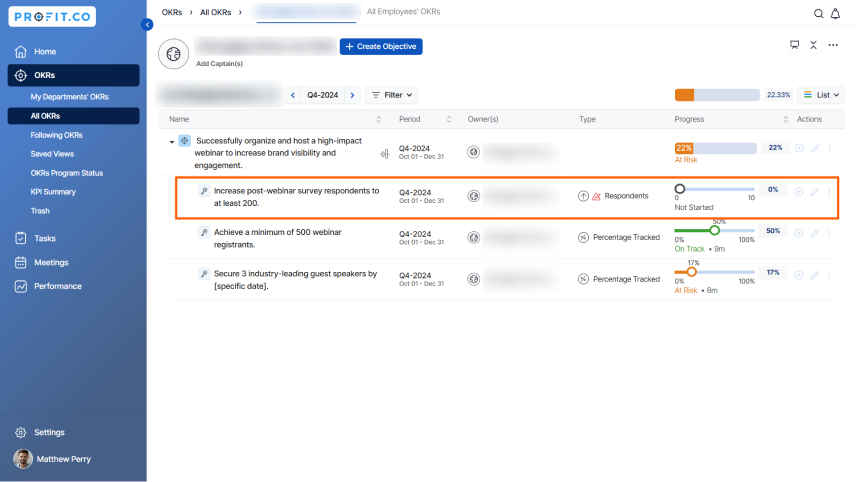Open Matthew Perry profile
This screenshot has height=482, width=856.
(52, 459)
